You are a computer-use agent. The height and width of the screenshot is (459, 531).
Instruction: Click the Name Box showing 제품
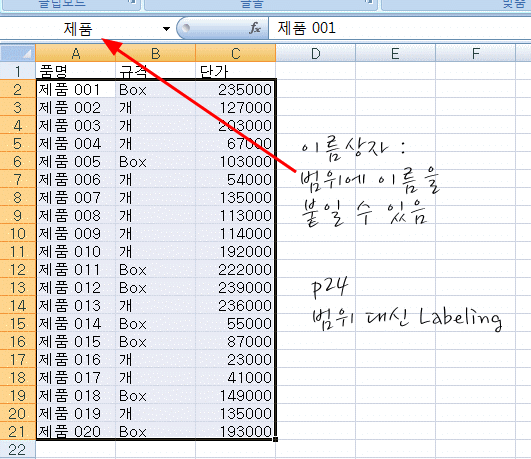pyautogui.click(x=79, y=29)
